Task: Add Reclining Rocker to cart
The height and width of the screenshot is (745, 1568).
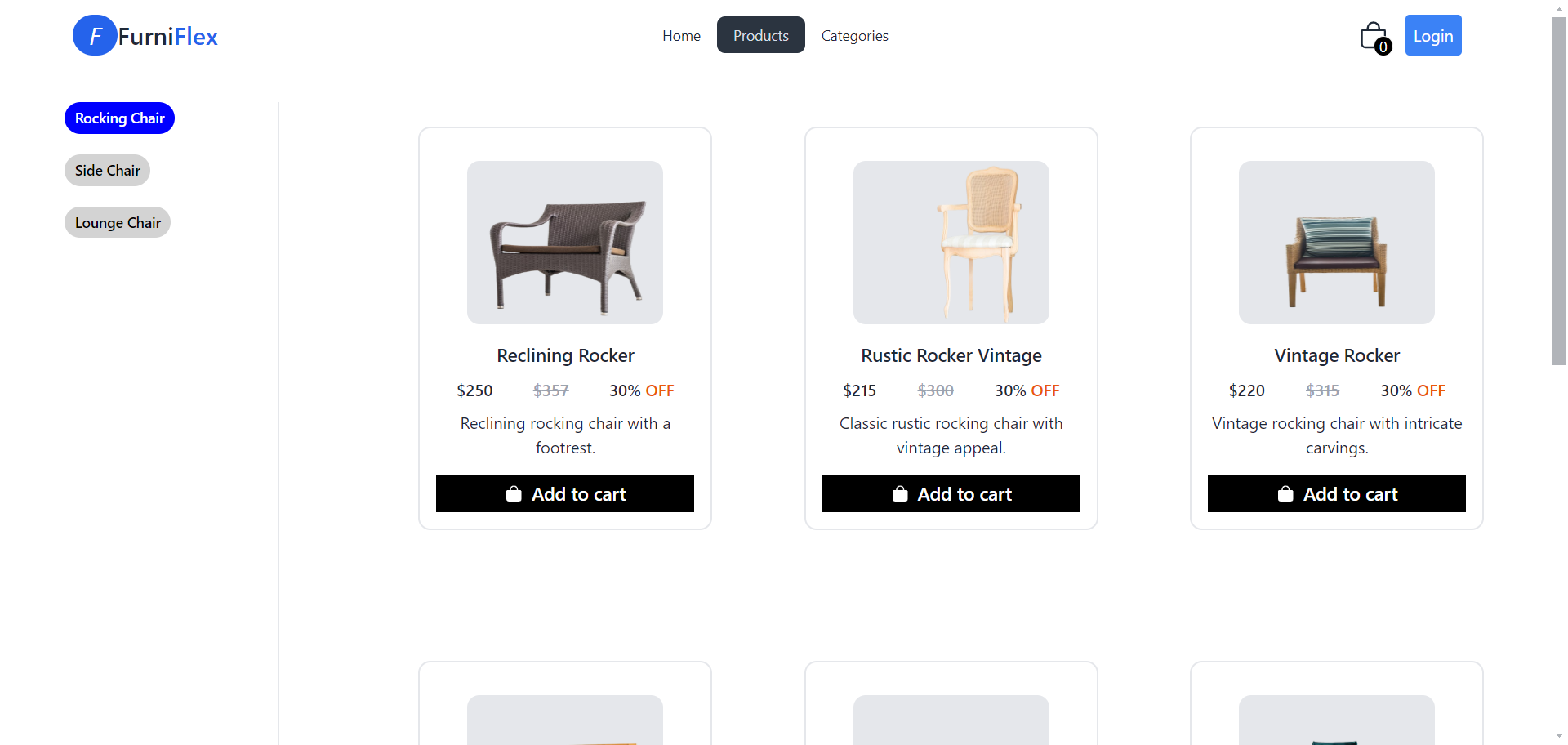Action: (565, 494)
